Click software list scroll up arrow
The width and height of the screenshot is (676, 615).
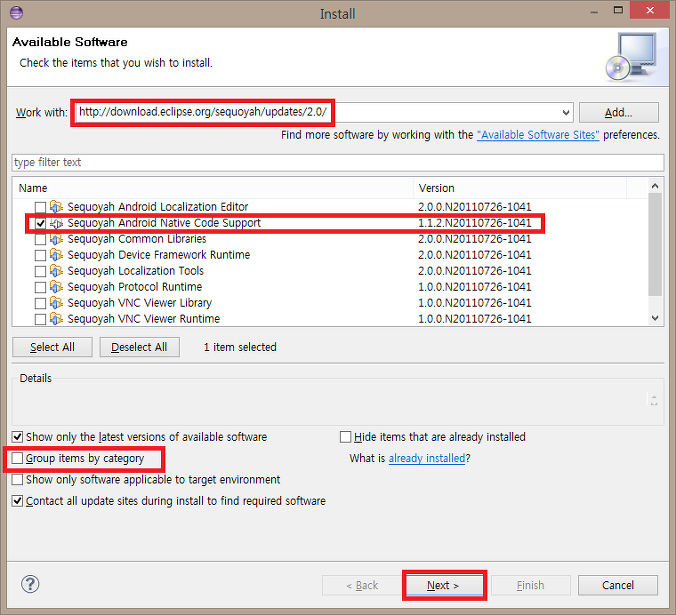[655, 186]
